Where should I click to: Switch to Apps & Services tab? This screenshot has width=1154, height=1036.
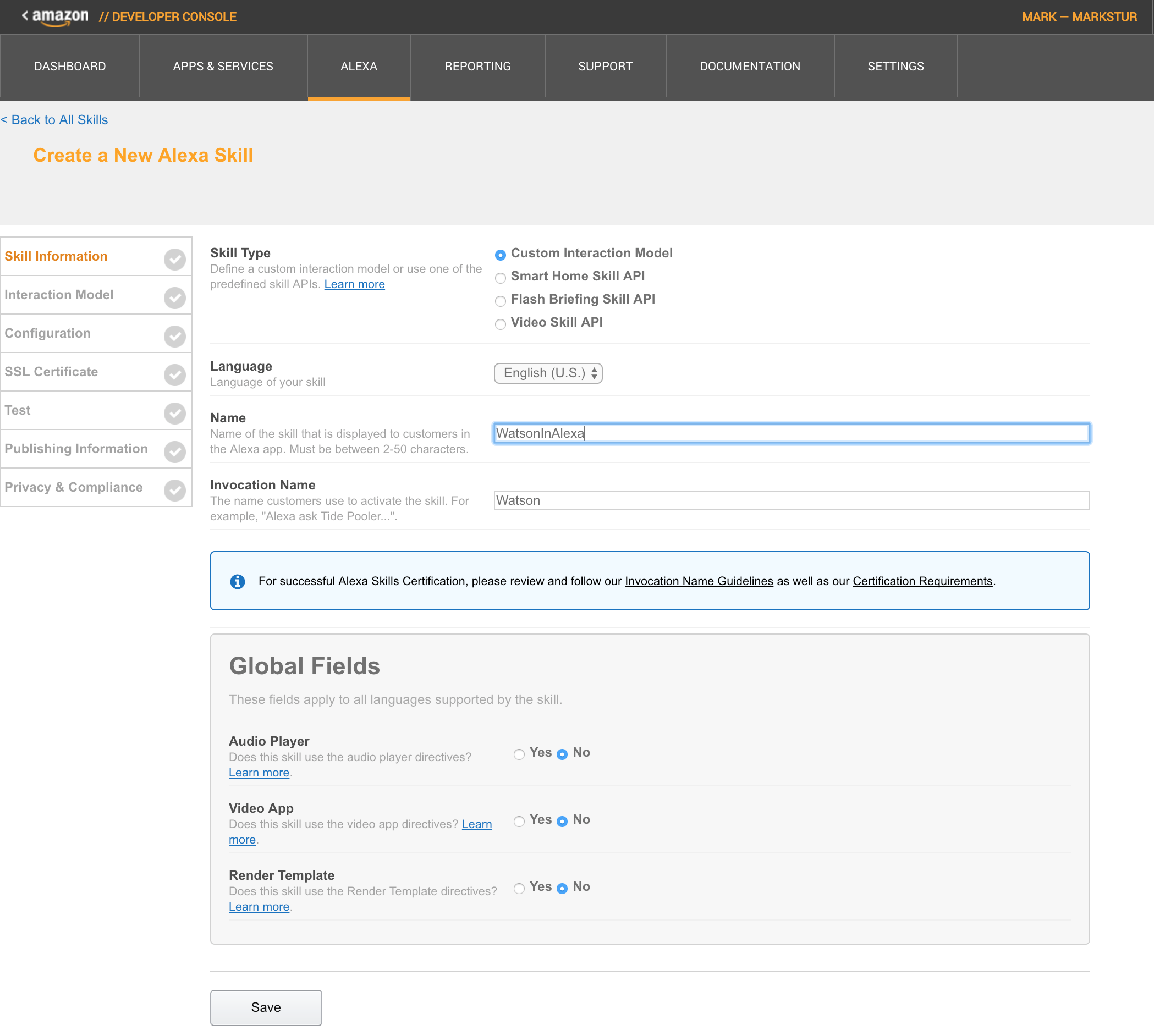(223, 67)
